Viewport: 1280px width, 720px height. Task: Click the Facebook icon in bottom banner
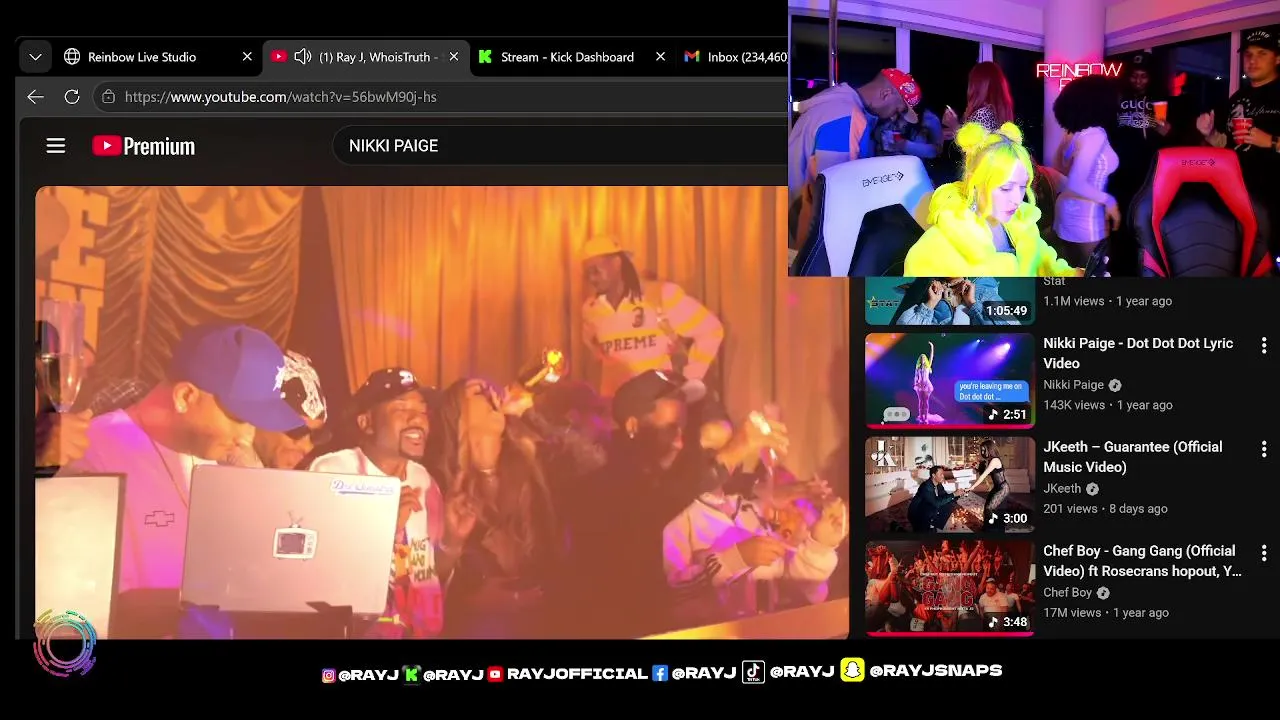(660, 673)
